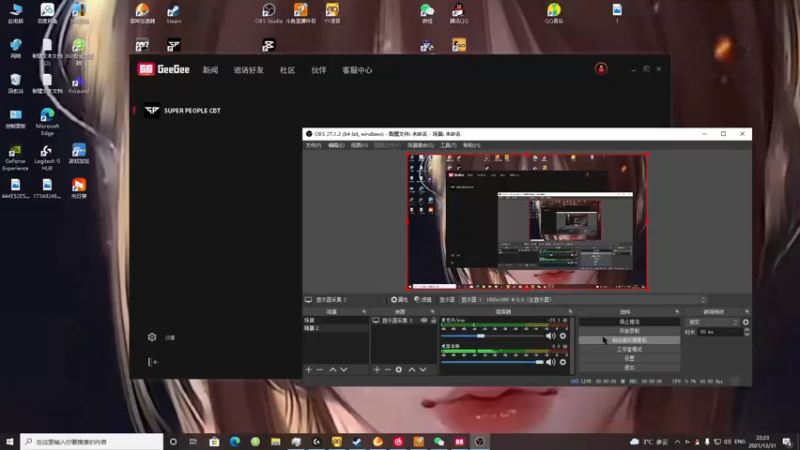The image size is (800, 450).
Task: Pop out the 场景 scenes dock
Action: 364,311
